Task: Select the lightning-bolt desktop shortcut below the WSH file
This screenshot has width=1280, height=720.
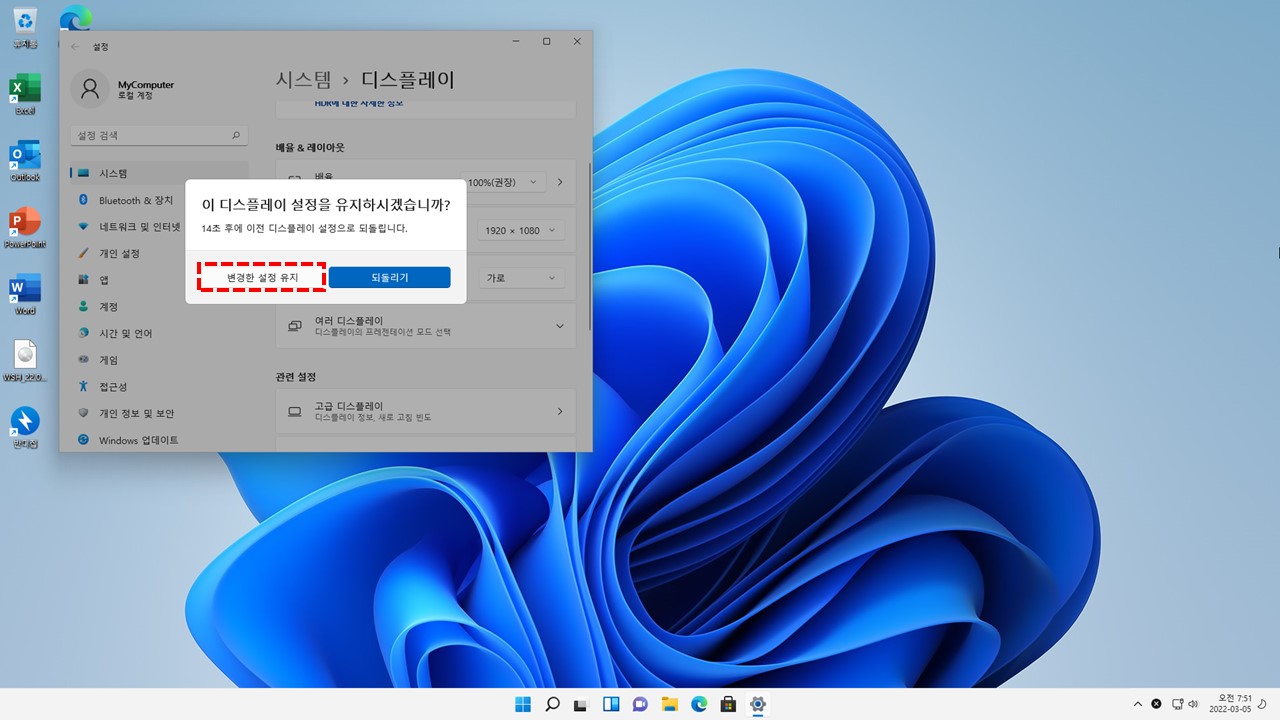Action: click(25, 427)
